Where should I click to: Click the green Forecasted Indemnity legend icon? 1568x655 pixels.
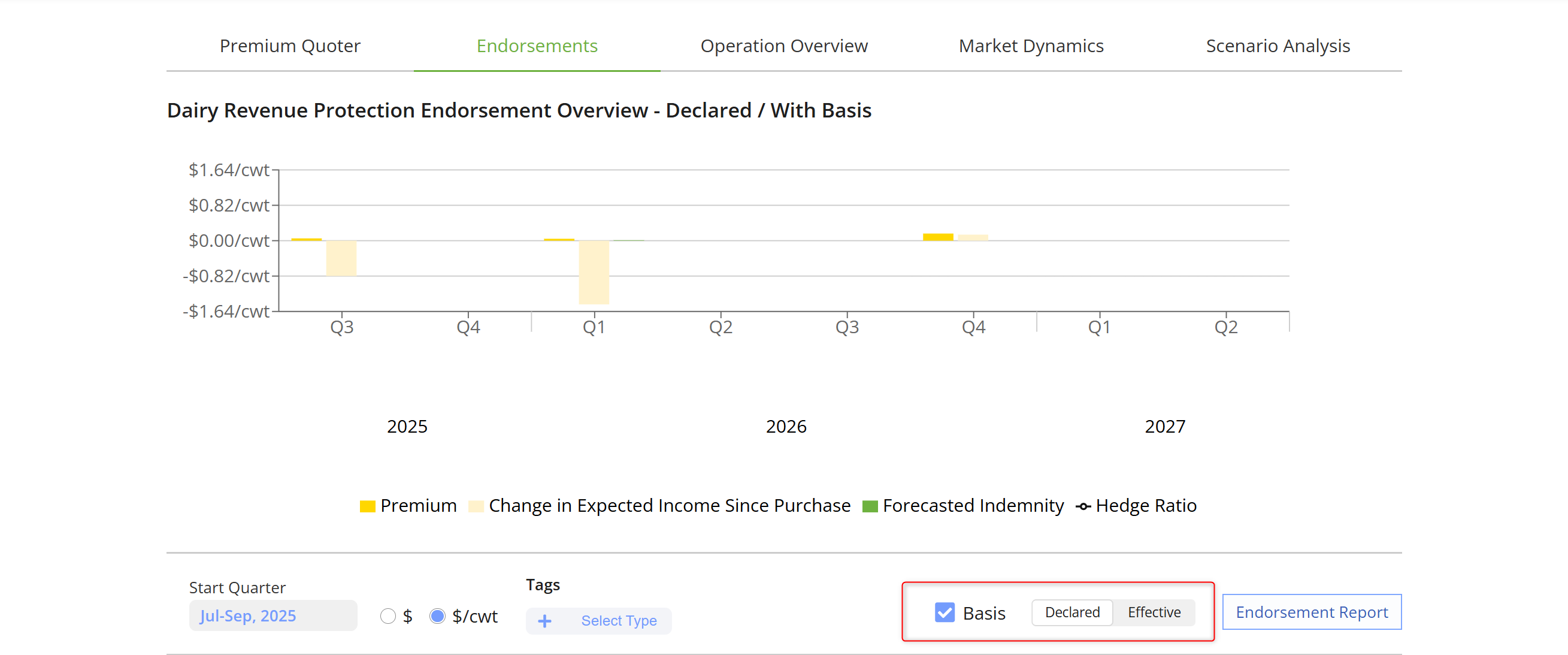[x=870, y=506]
